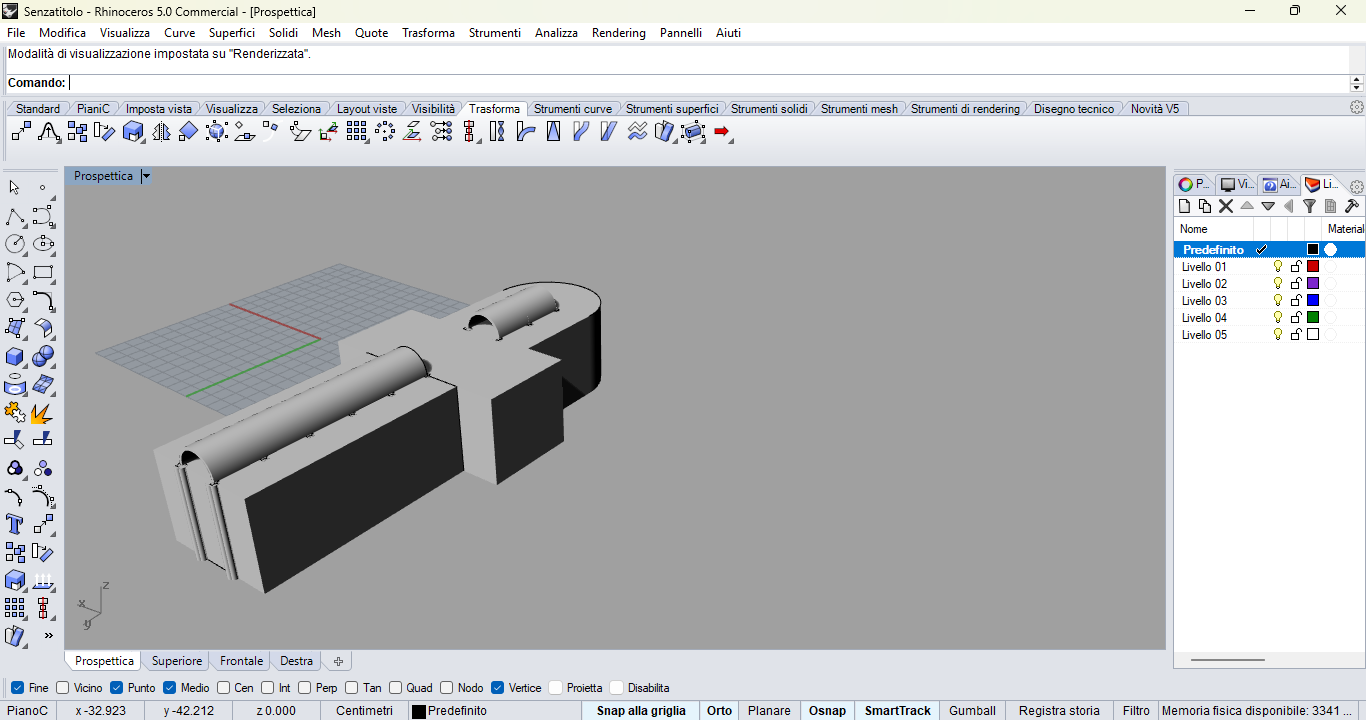1366x720 pixels.
Task: Click the Gumball status bar button
Action: click(x=971, y=711)
